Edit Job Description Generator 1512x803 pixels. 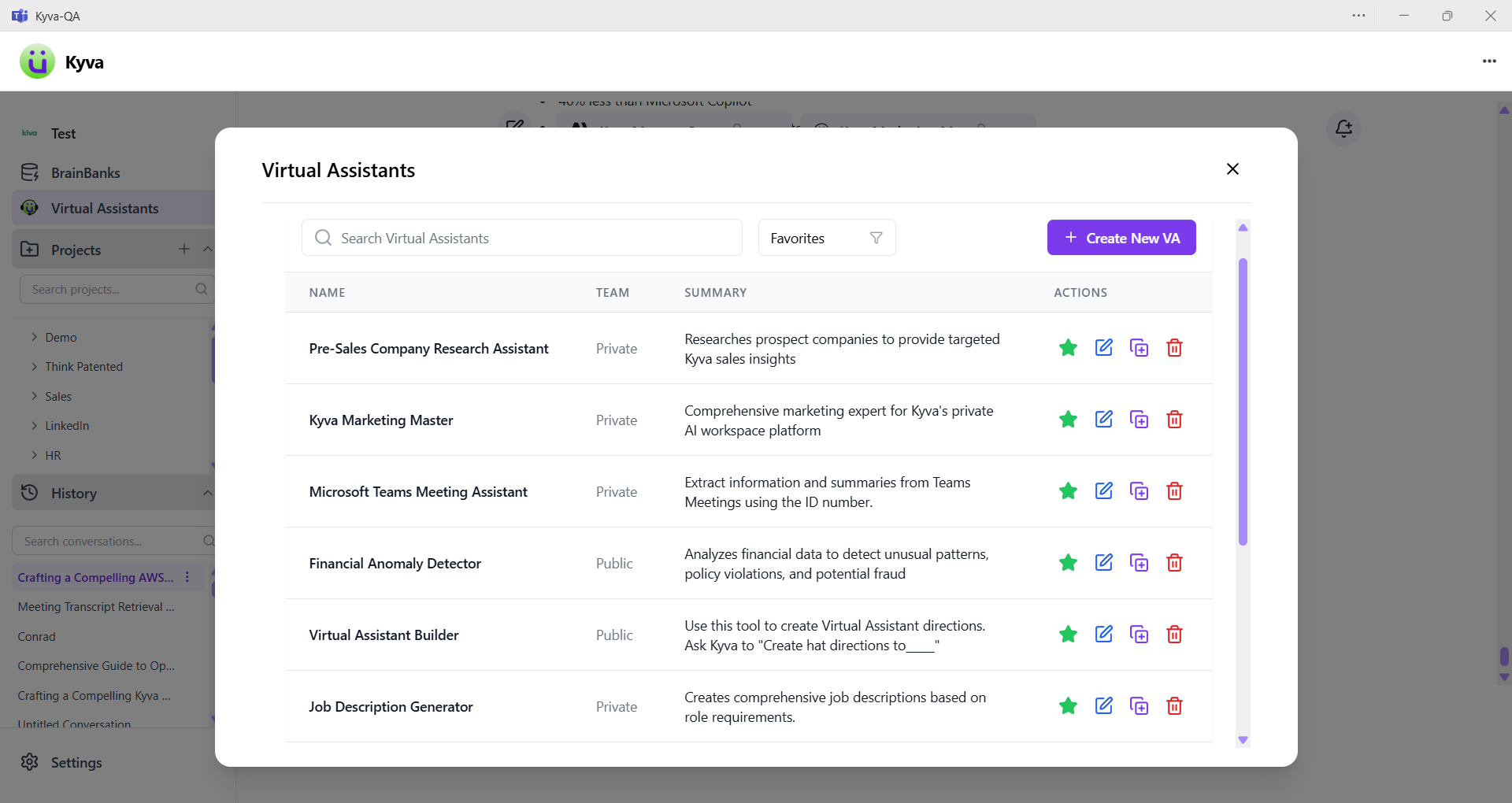pos(1104,706)
